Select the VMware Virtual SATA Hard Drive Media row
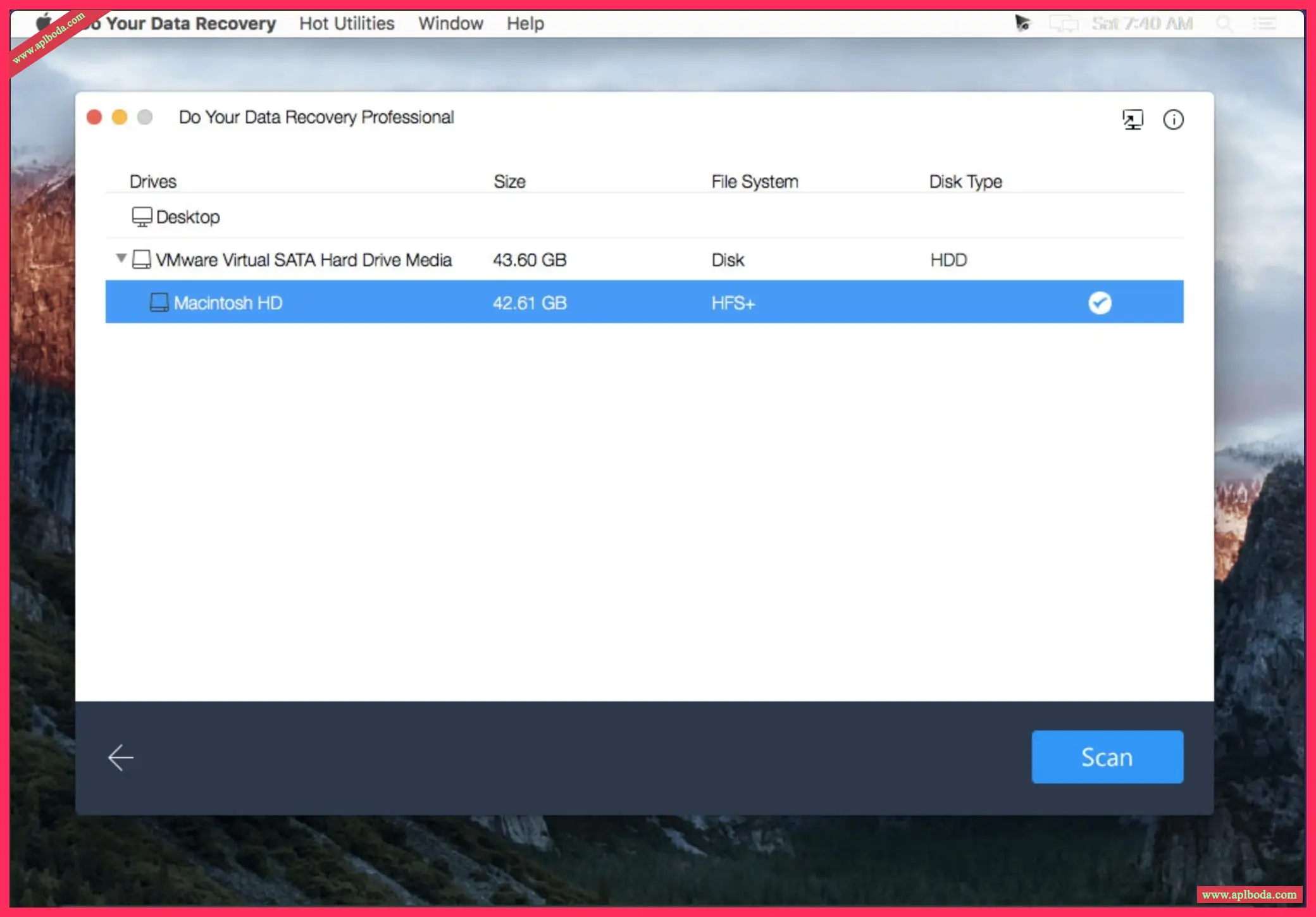 pos(644,259)
